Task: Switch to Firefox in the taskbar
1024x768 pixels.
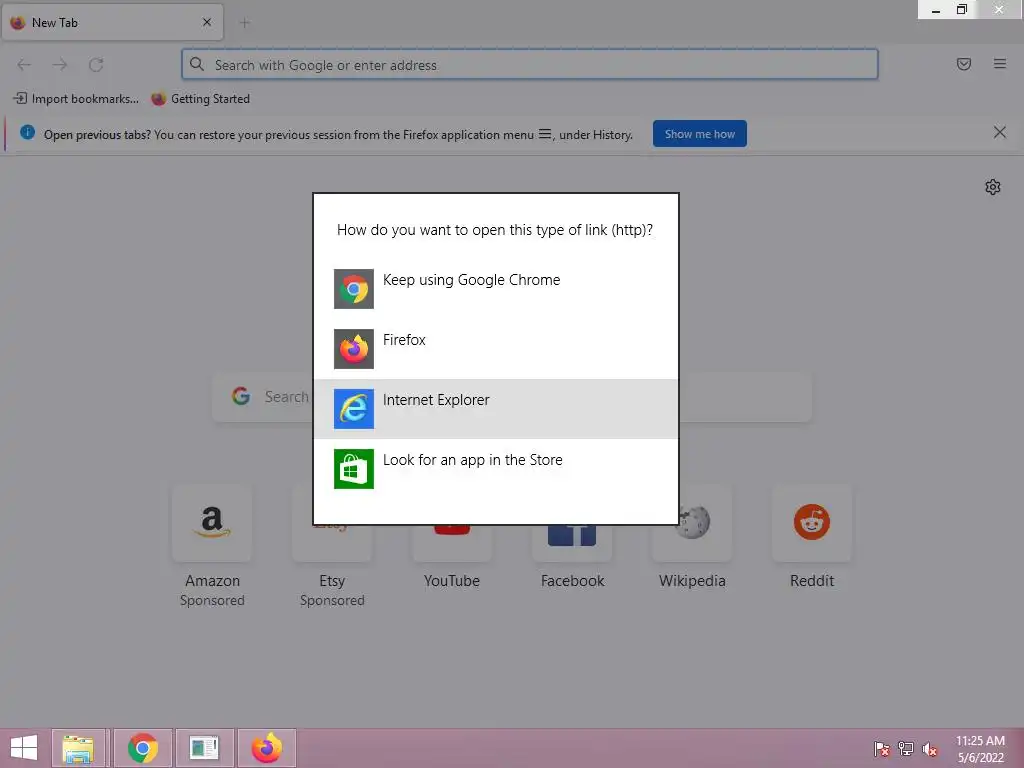Action: (x=266, y=748)
